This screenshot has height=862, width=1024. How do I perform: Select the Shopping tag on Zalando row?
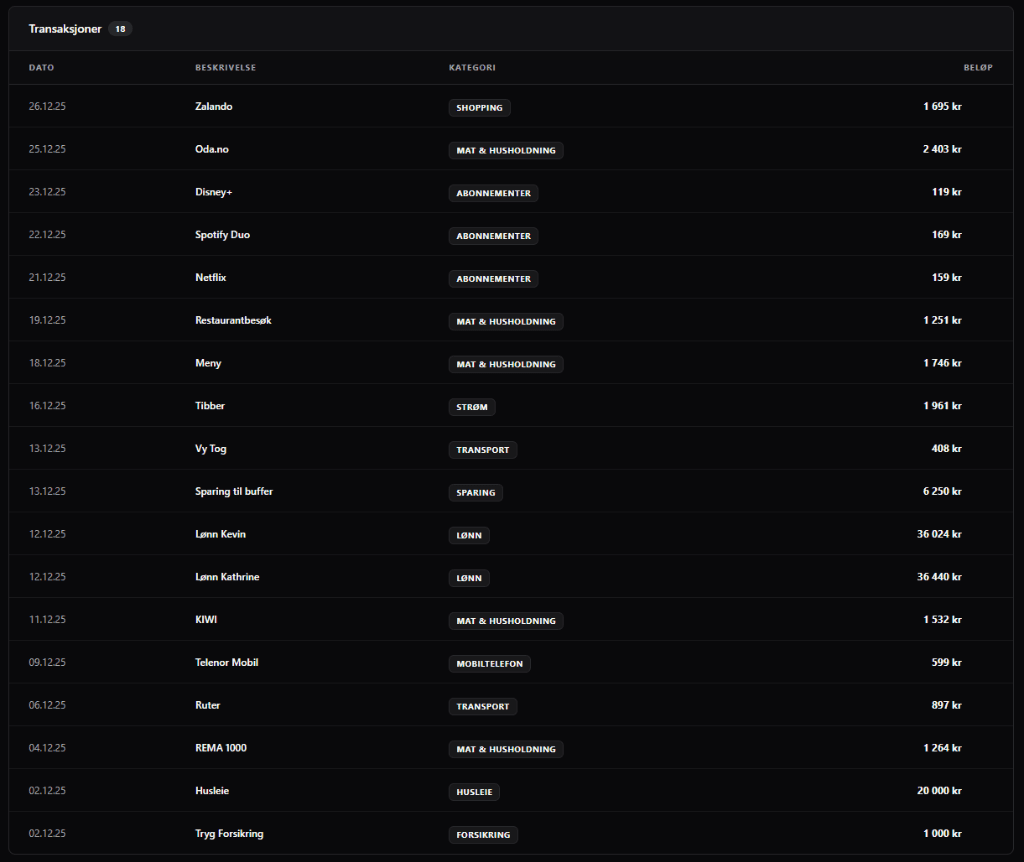point(479,108)
